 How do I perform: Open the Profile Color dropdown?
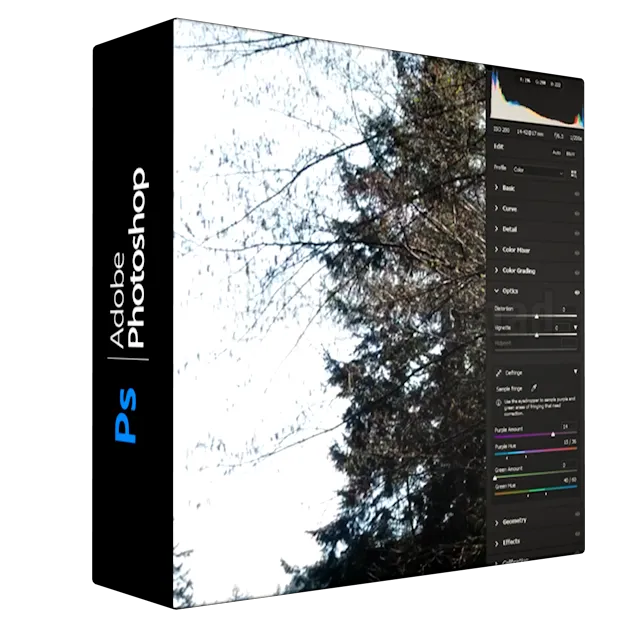(x=538, y=172)
